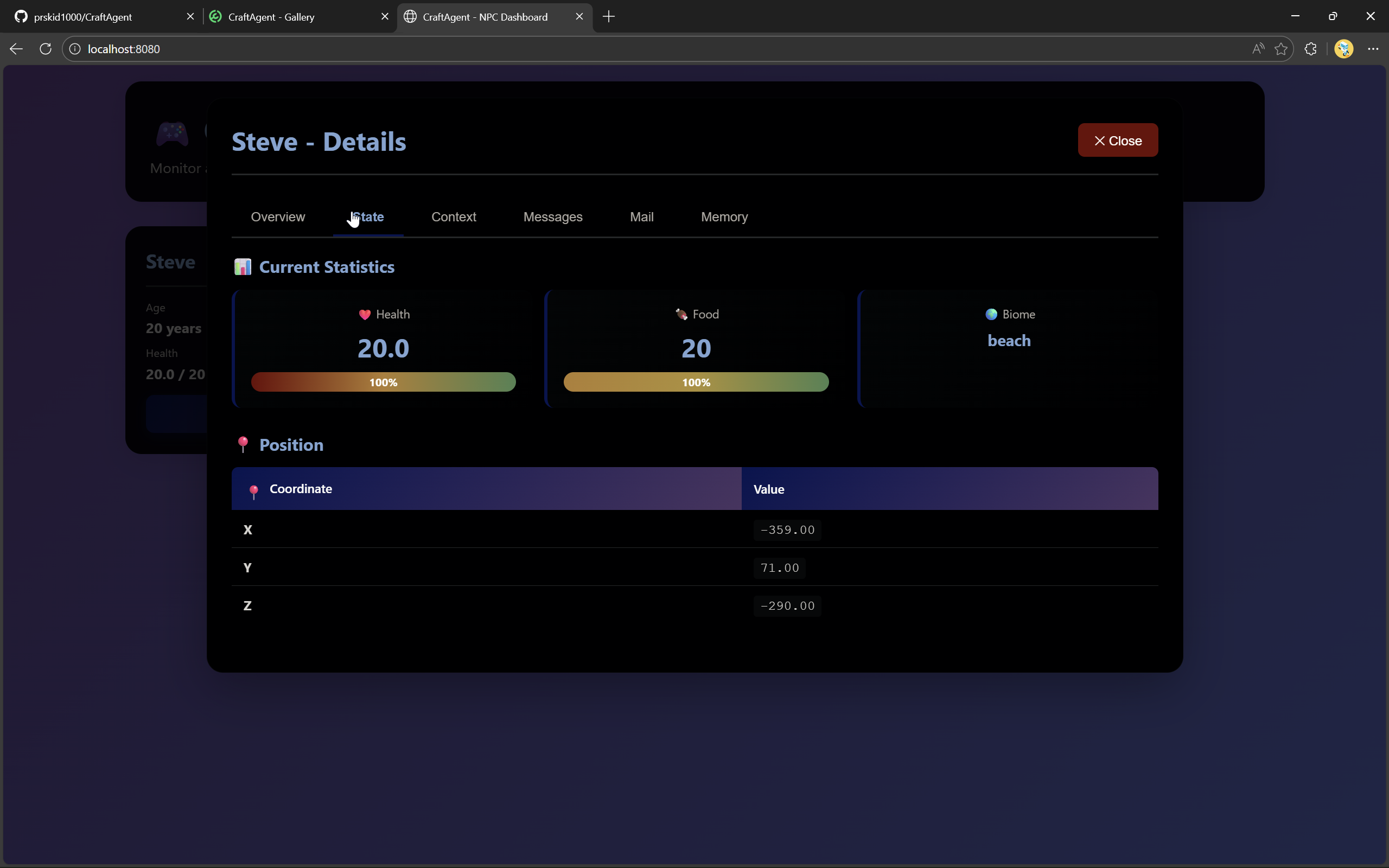Open the Memory tab

(724, 217)
